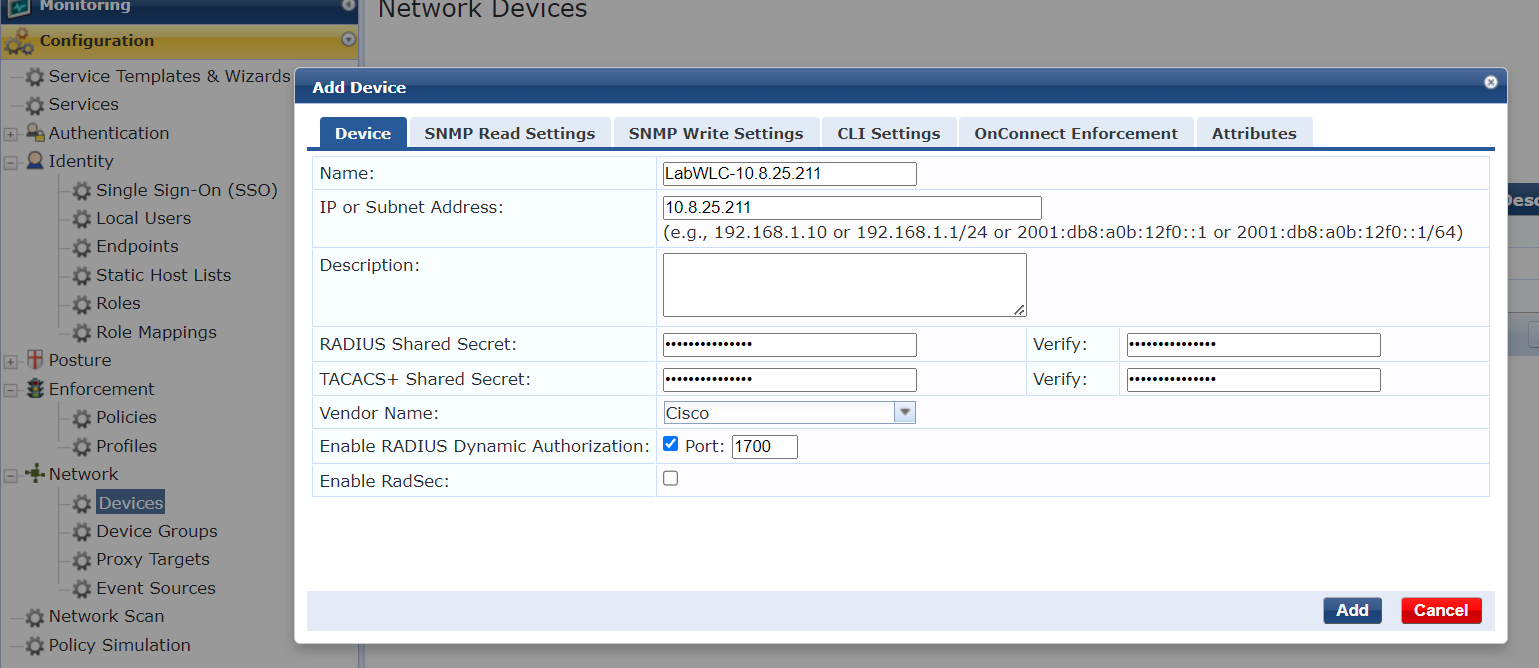This screenshot has width=1539, height=668.
Task: Click the Network node icon
Action: click(35, 474)
